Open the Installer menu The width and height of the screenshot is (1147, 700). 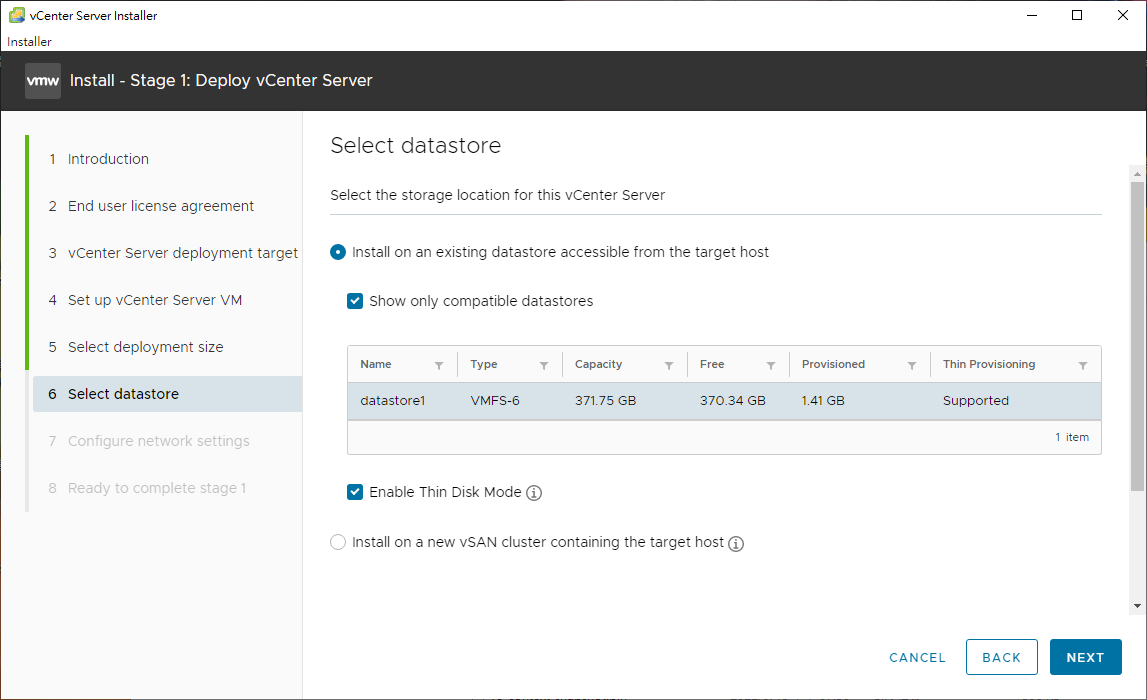[29, 42]
